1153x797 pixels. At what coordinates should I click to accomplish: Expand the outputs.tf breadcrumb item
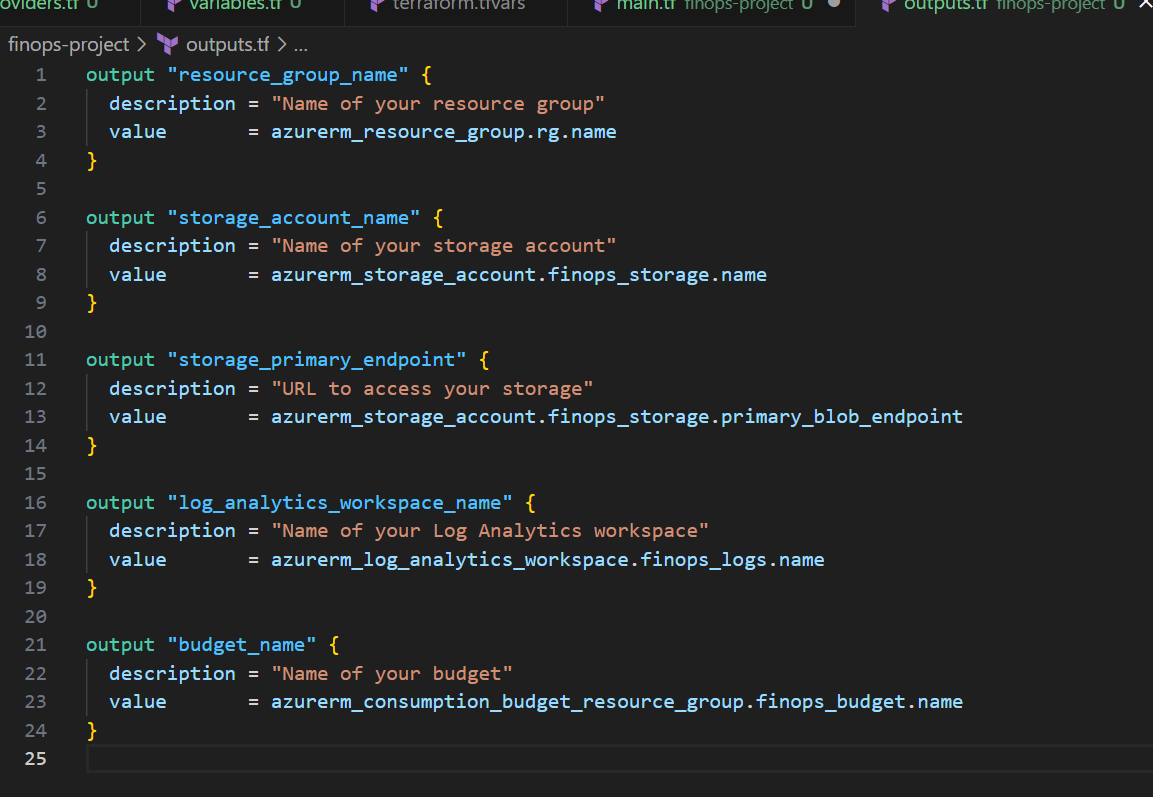pos(228,45)
